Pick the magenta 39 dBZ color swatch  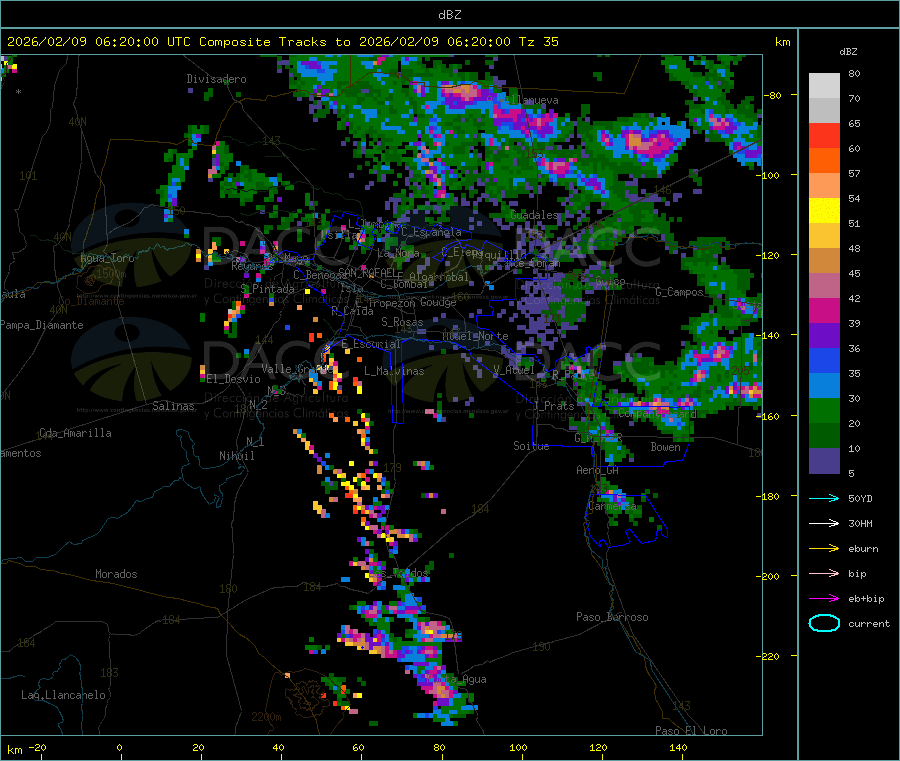coord(824,311)
